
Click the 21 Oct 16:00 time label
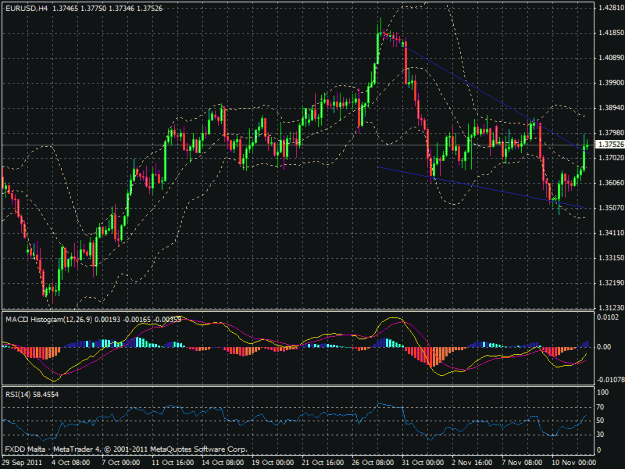click(322, 462)
